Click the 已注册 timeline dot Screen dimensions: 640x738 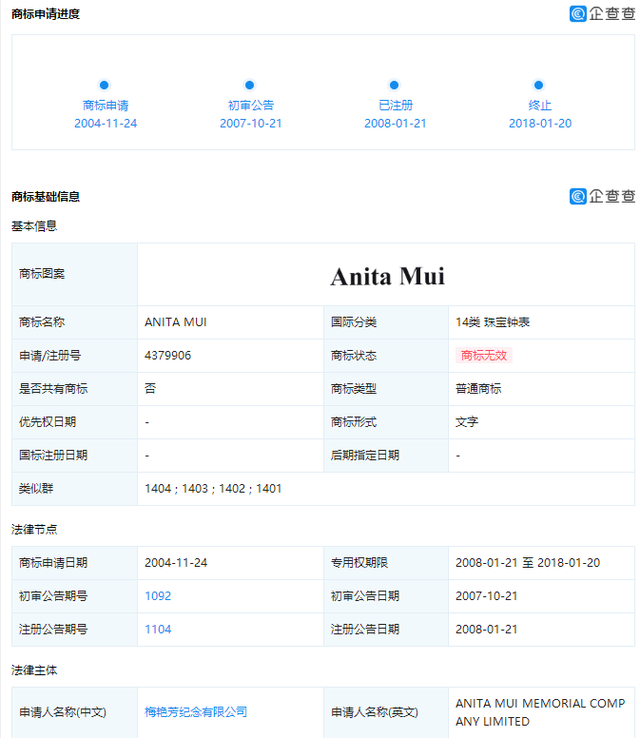pos(394,85)
